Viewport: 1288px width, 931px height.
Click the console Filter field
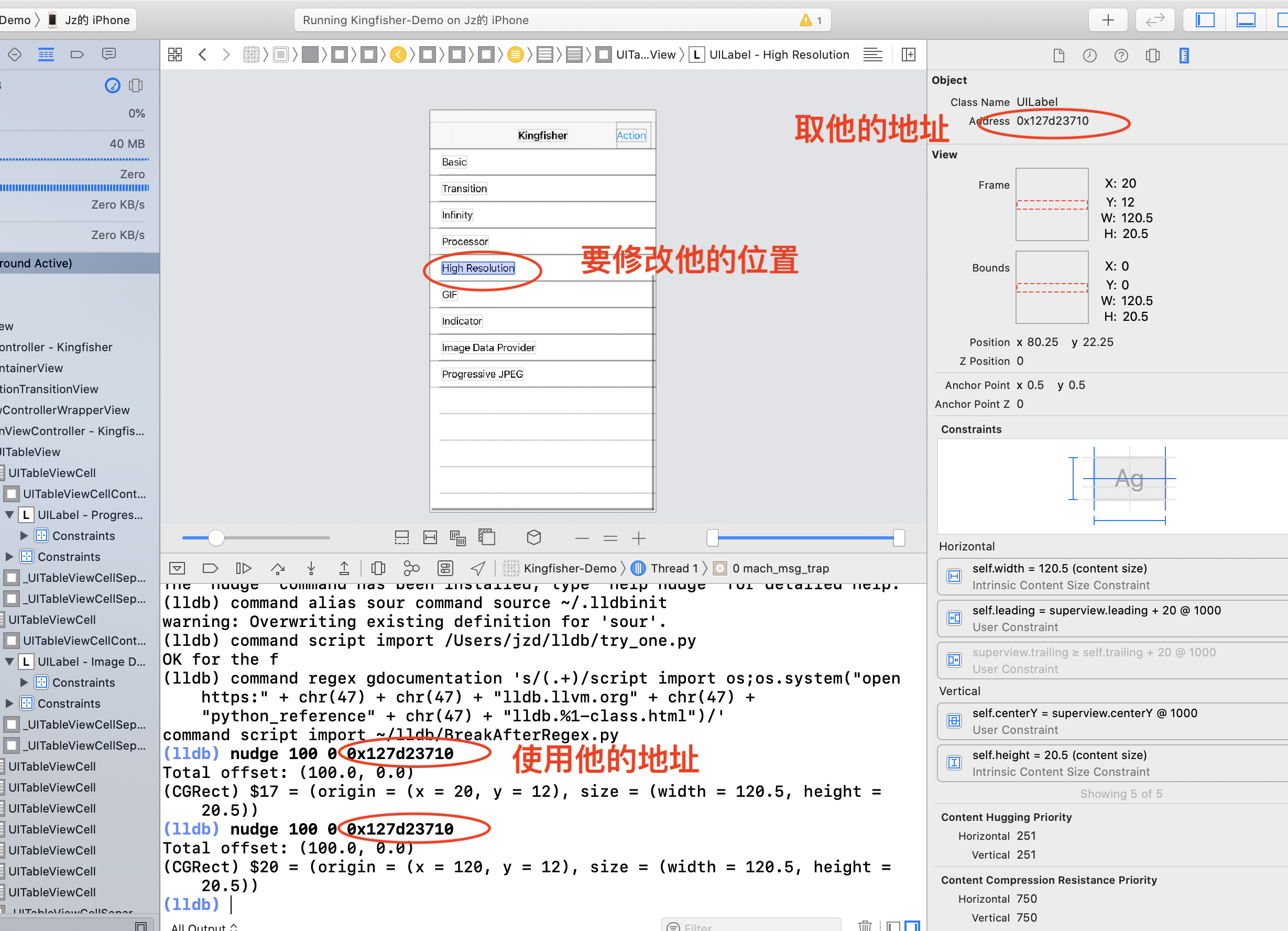(750, 926)
